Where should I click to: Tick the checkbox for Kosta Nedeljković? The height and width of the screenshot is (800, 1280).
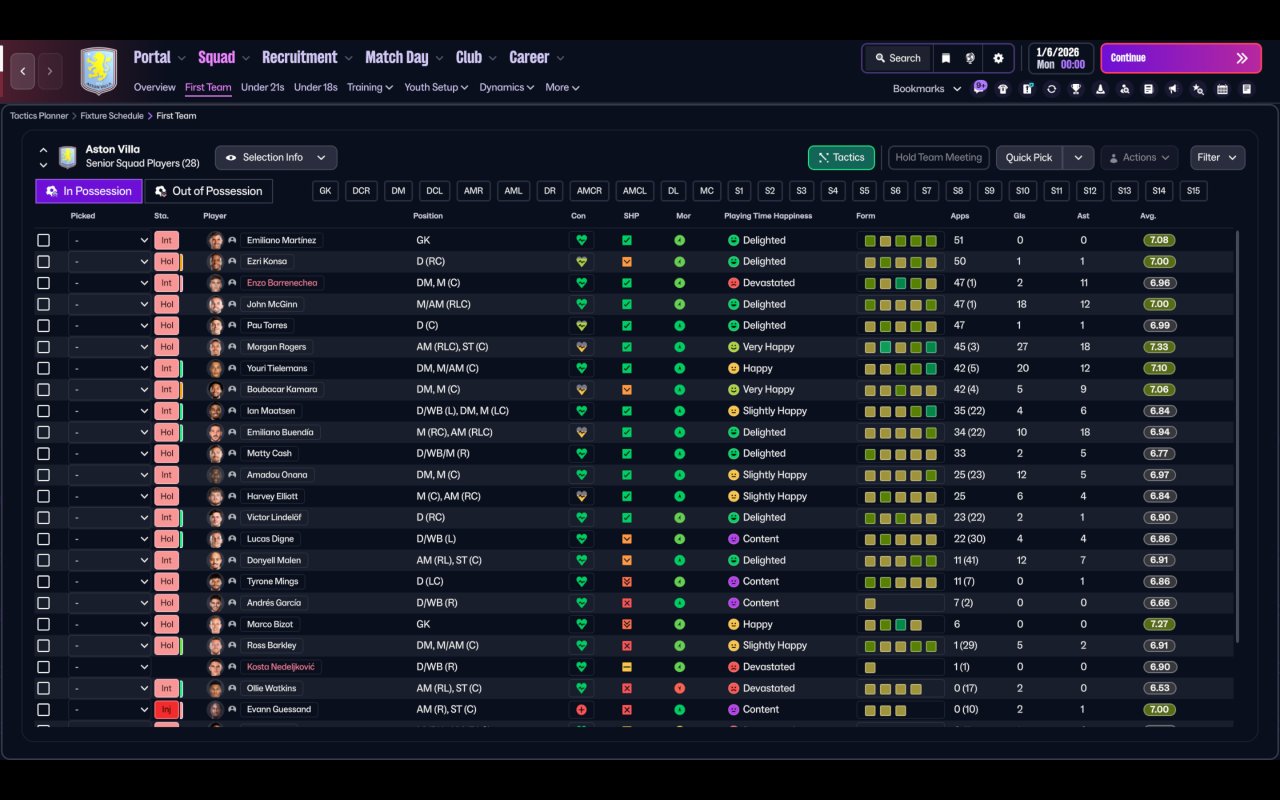(x=43, y=667)
